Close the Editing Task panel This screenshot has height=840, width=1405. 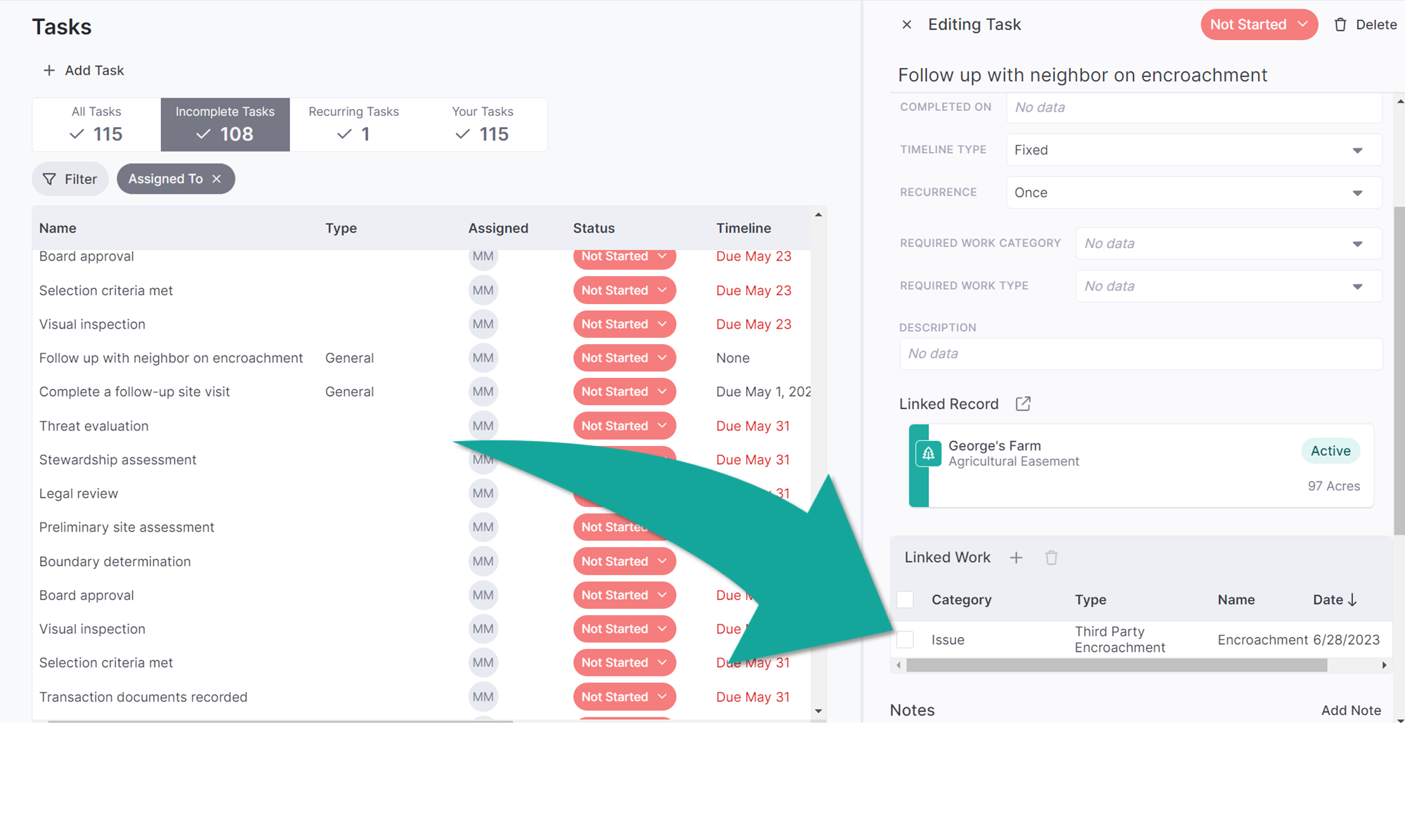[906, 24]
